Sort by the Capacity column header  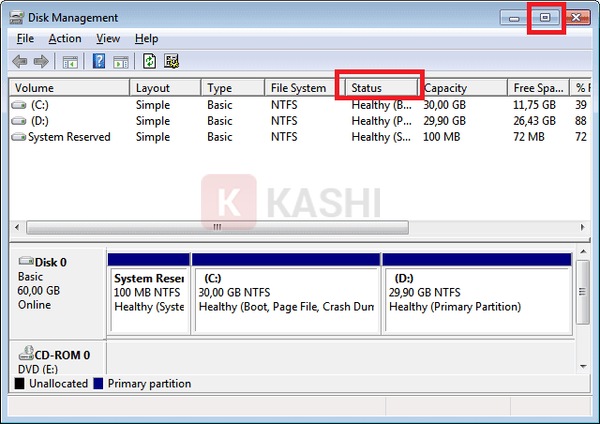[460, 88]
